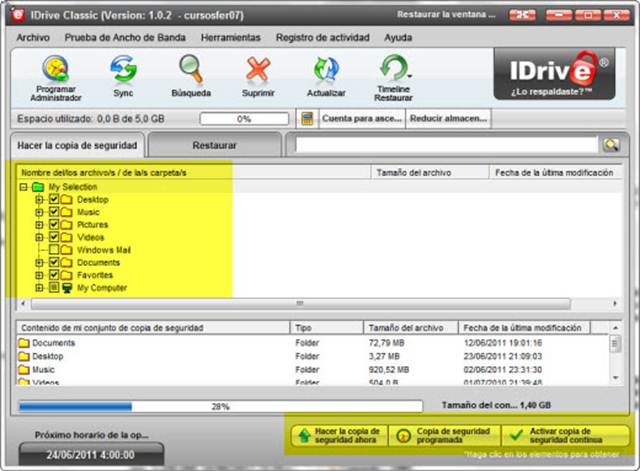The image size is (640, 471).
Task: Click the restore-down title bar button with two arrows
Action: (x=522, y=15)
